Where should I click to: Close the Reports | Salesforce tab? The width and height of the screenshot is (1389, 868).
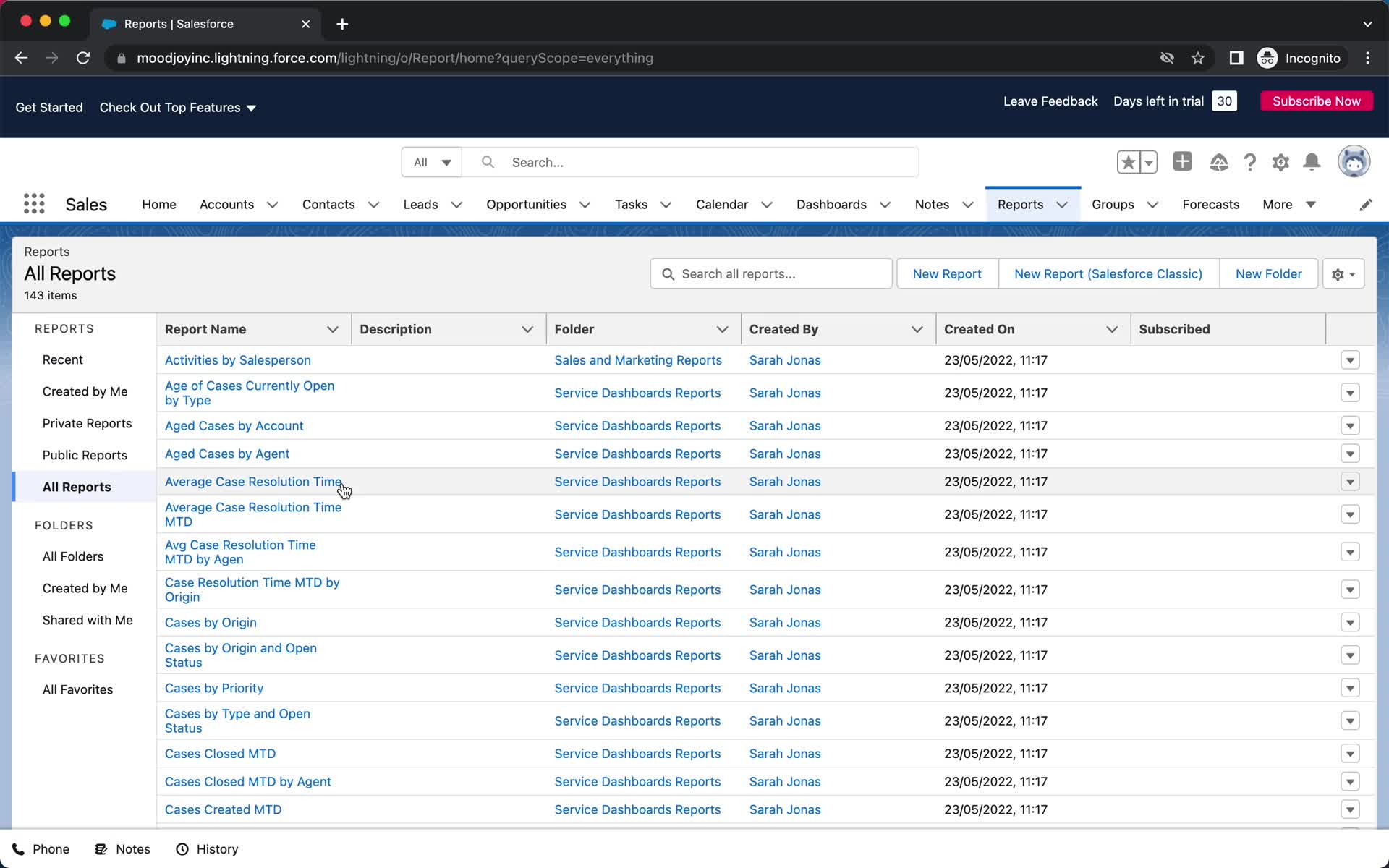tap(305, 24)
